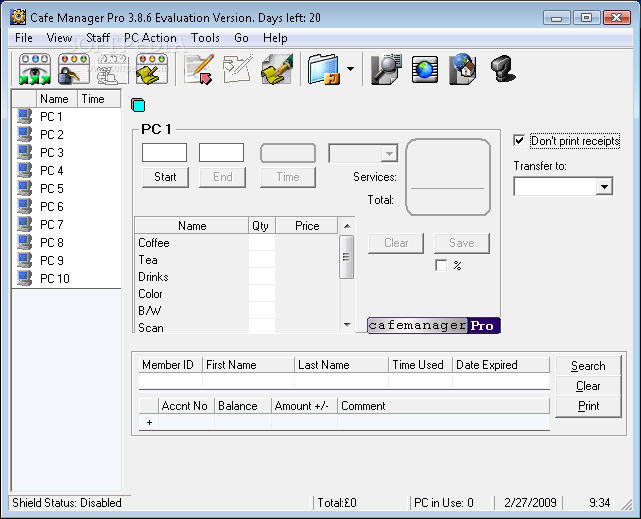Click the start time input field

[x=164, y=152]
